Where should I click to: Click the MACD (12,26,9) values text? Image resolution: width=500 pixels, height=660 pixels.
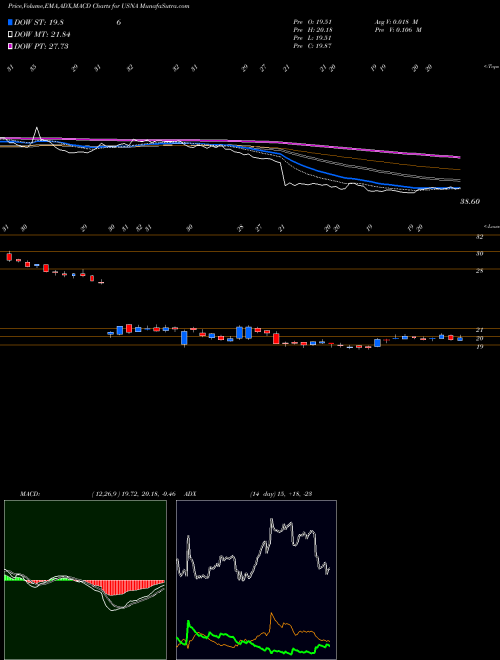click(x=134, y=494)
